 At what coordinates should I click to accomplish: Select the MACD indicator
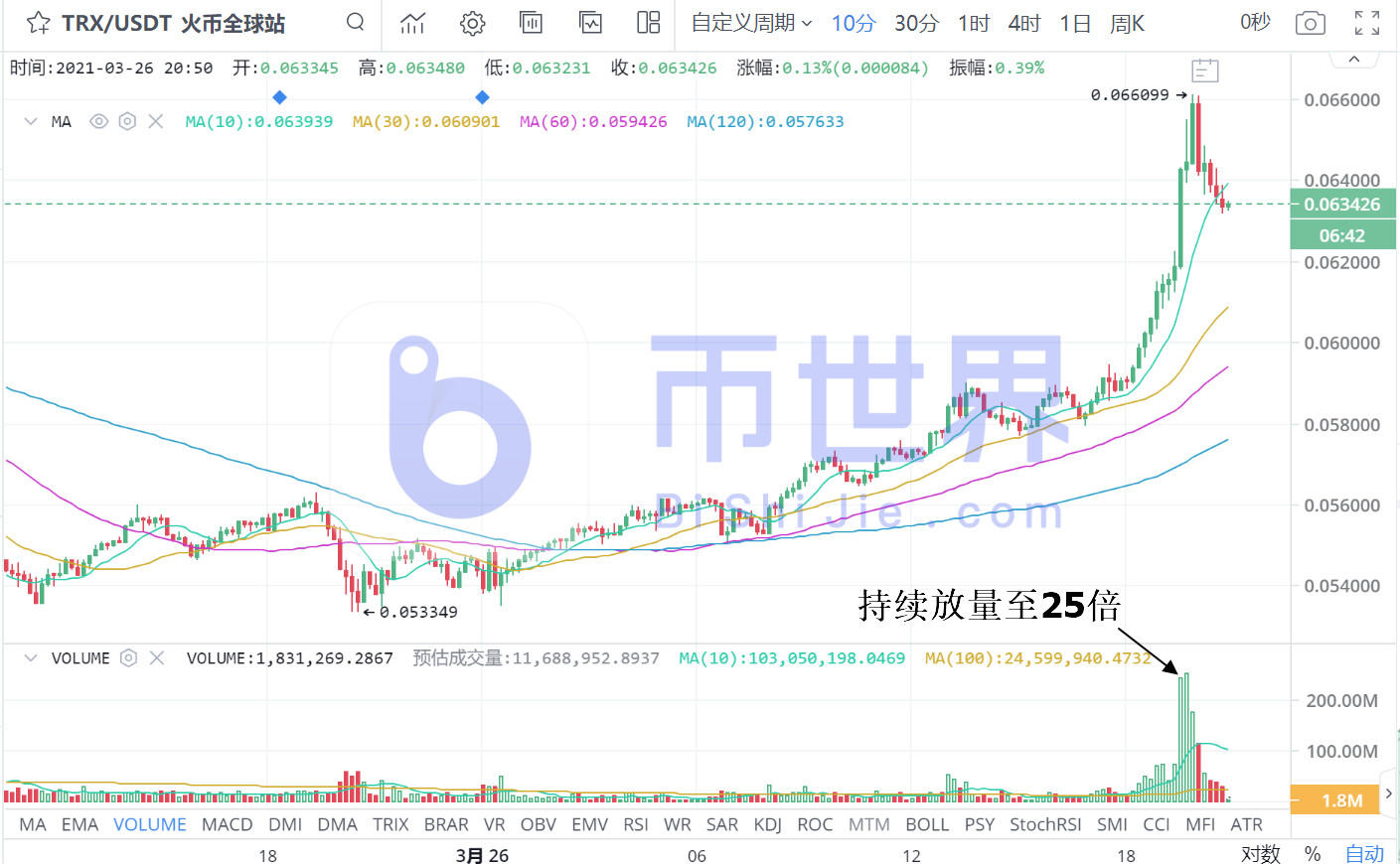[227, 824]
